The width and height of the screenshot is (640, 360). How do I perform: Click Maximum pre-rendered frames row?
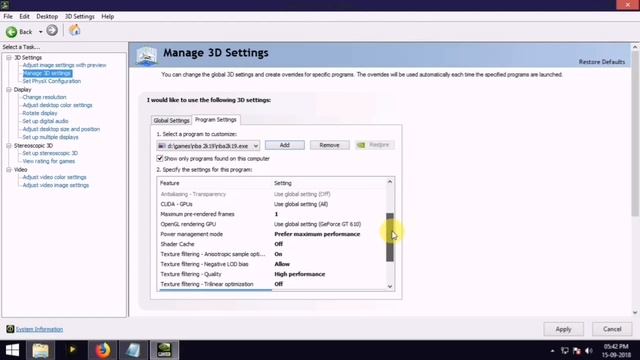[x=272, y=214]
